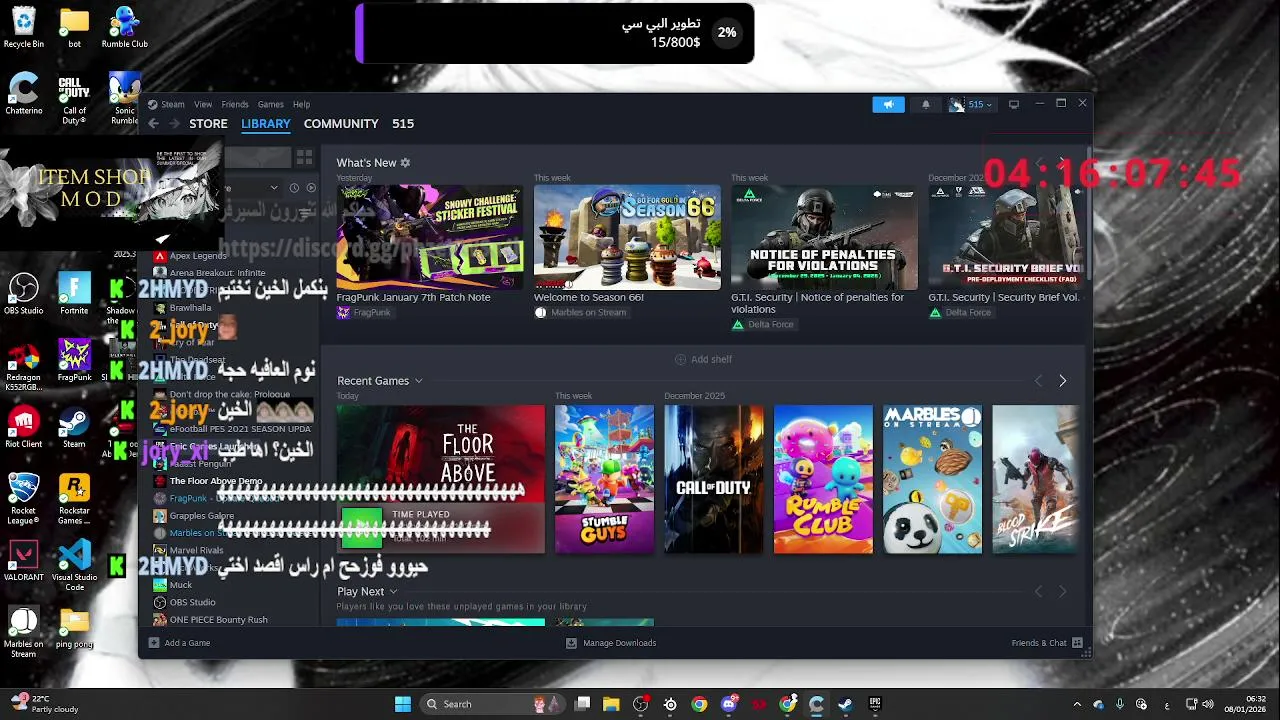This screenshot has height=720, width=1280.
Task: Open Rockstar Games desktop shortcut
Action: pyautogui.click(x=74, y=500)
